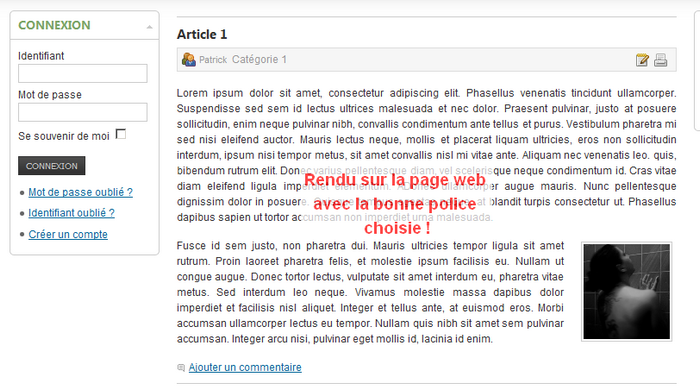Open the Catégorie 1 category label
The width and height of the screenshot is (700, 390).
(x=259, y=59)
